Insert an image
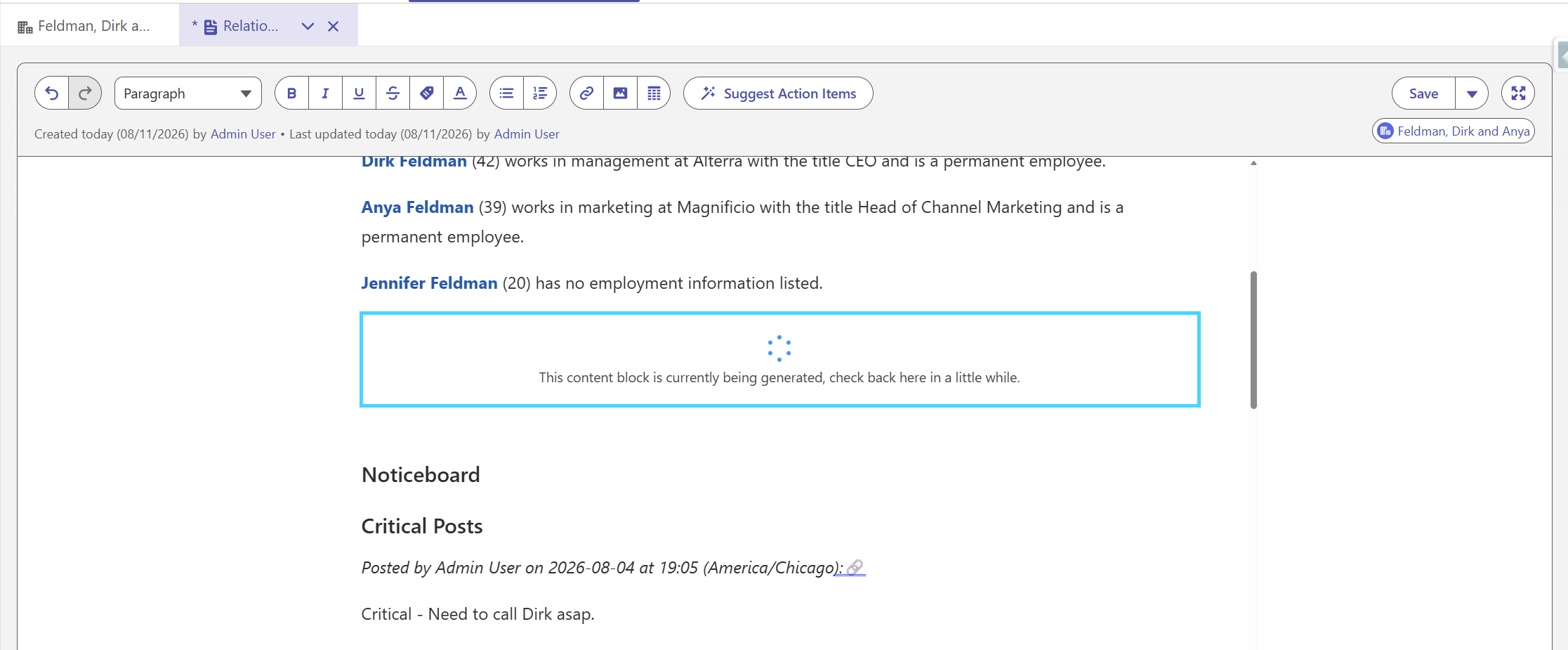1568x650 pixels. pyautogui.click(x=620, y=93)
